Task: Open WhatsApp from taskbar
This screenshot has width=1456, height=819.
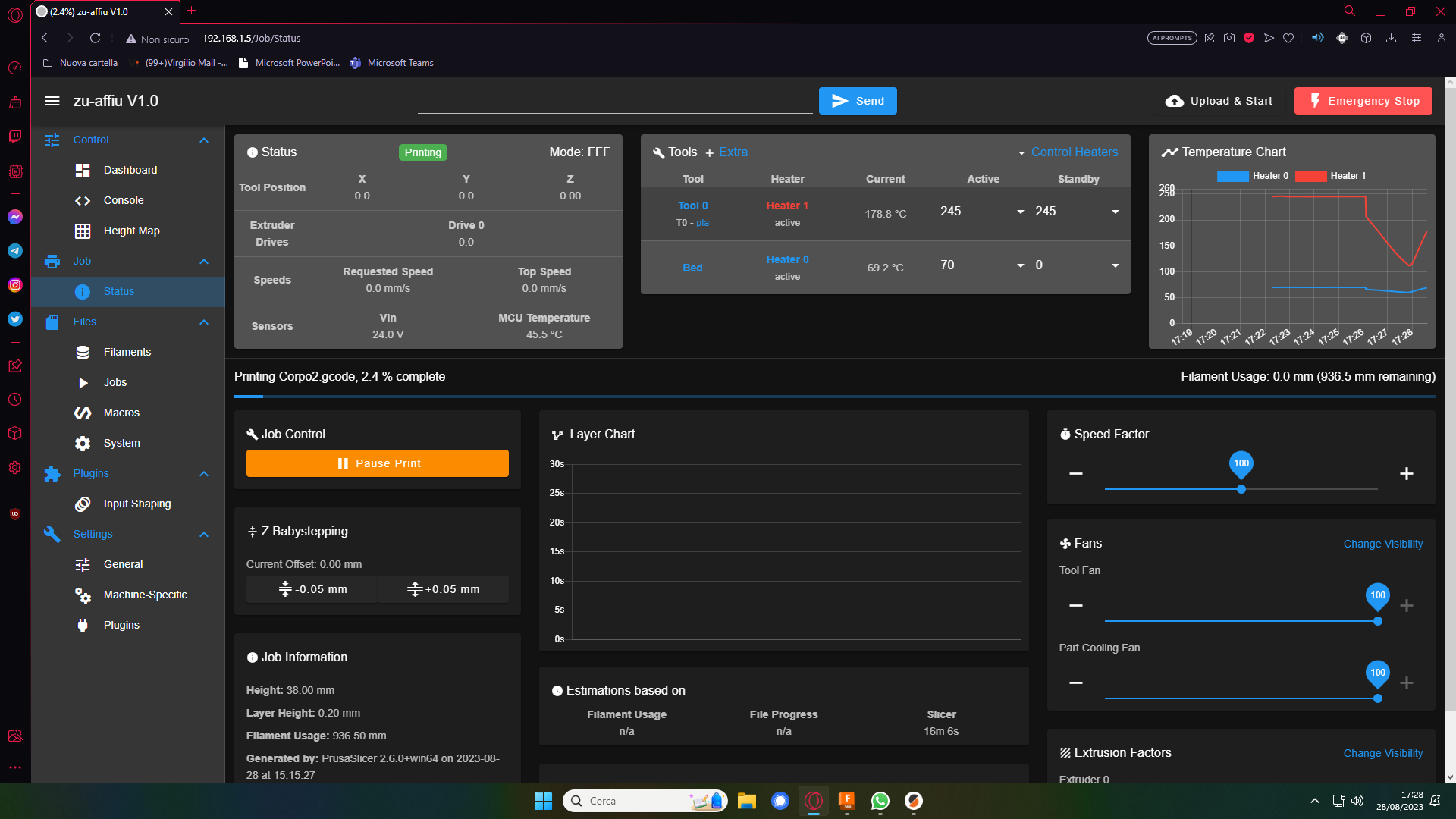Action: 880,801
